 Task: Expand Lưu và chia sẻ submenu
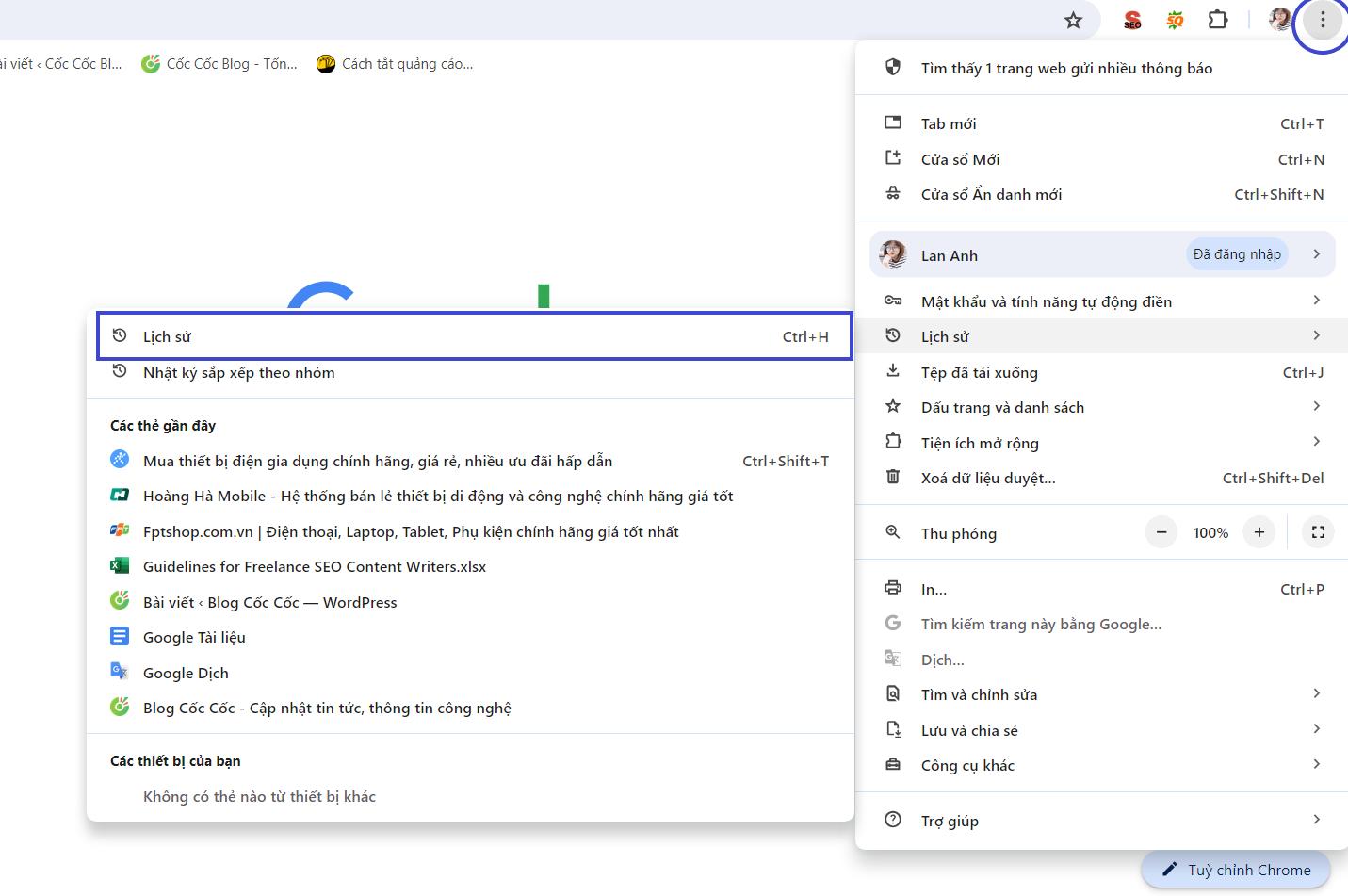pyautogui.click(x=1102, y=730)
